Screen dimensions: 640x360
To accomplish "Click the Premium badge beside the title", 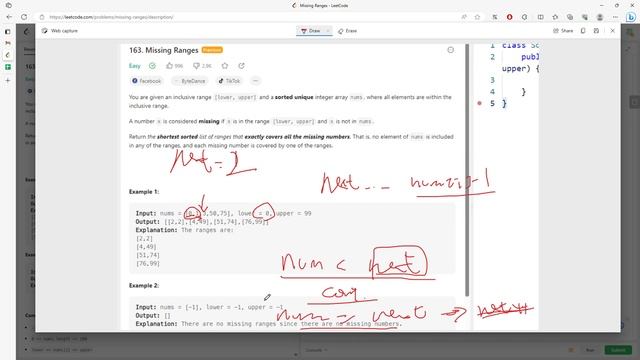I will pos(212,50).
